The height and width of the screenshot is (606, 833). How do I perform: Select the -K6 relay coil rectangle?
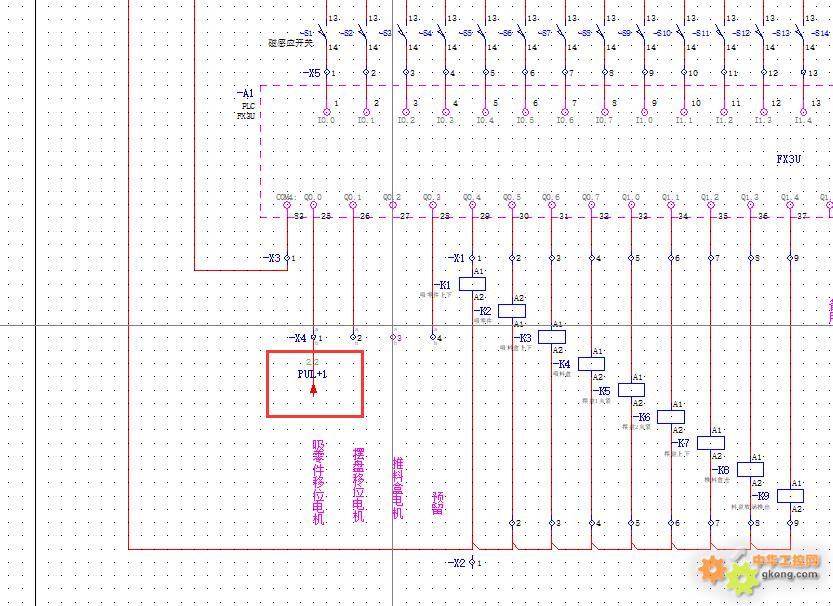click(x=671, y=417)
